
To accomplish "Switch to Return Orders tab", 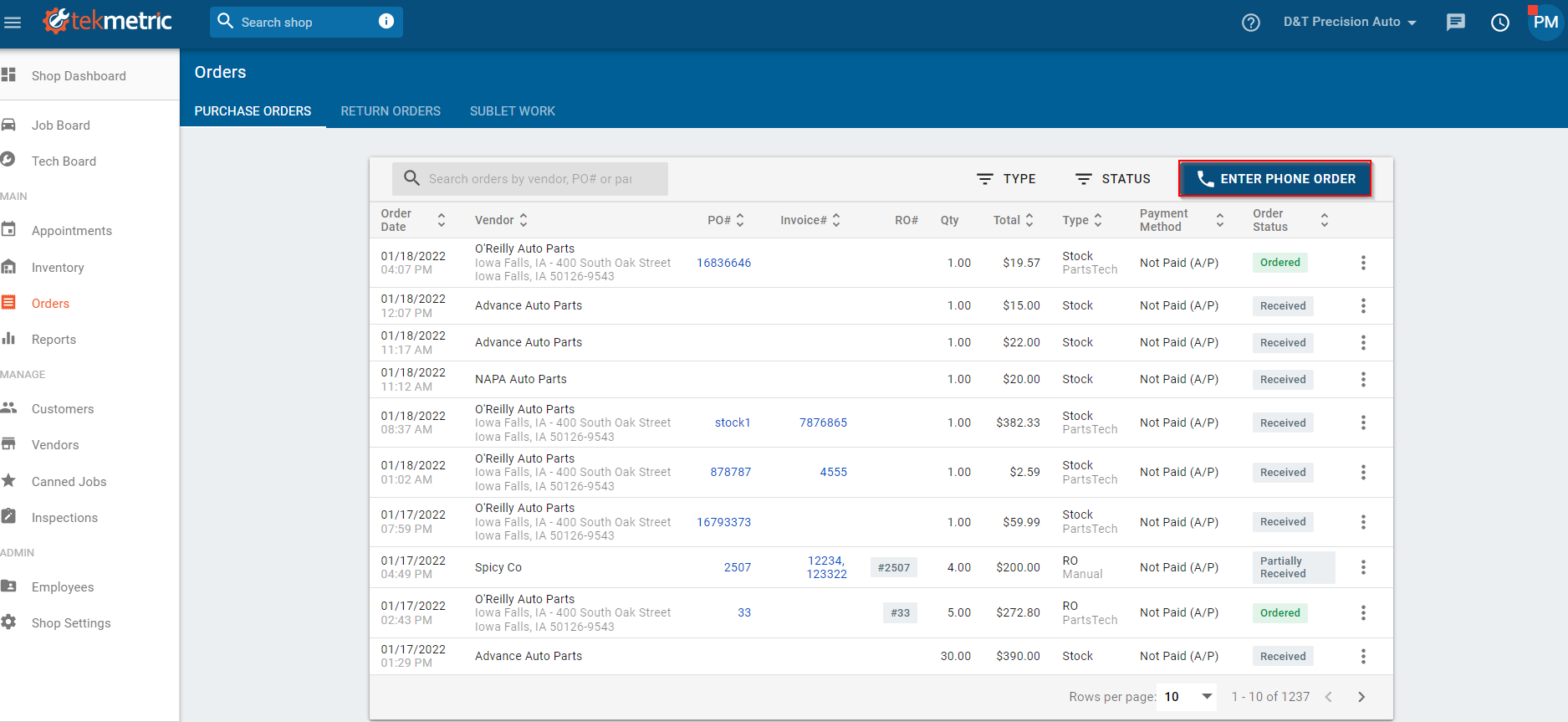I will coord(391,111).
